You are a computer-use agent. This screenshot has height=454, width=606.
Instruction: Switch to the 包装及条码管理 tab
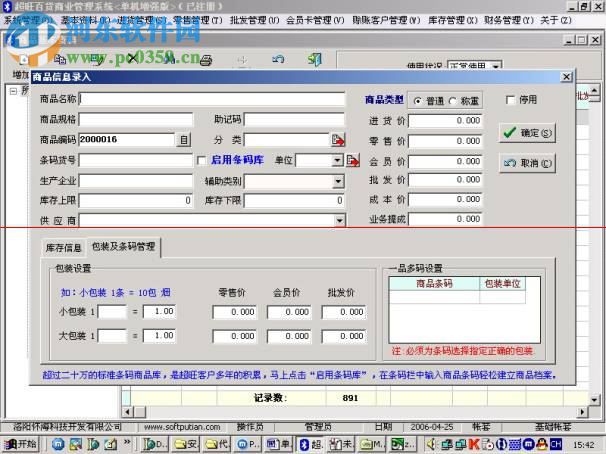click(x=124, y=247)
